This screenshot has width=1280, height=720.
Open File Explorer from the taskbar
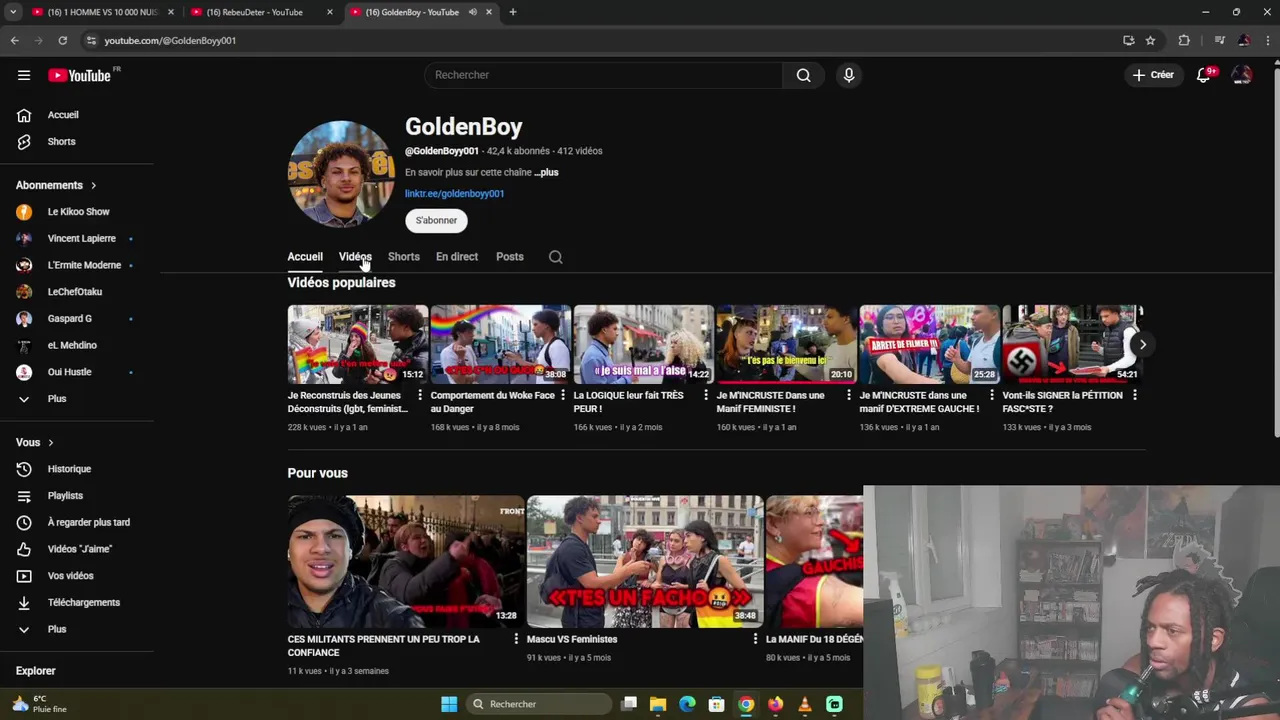(x=658, y=704)
